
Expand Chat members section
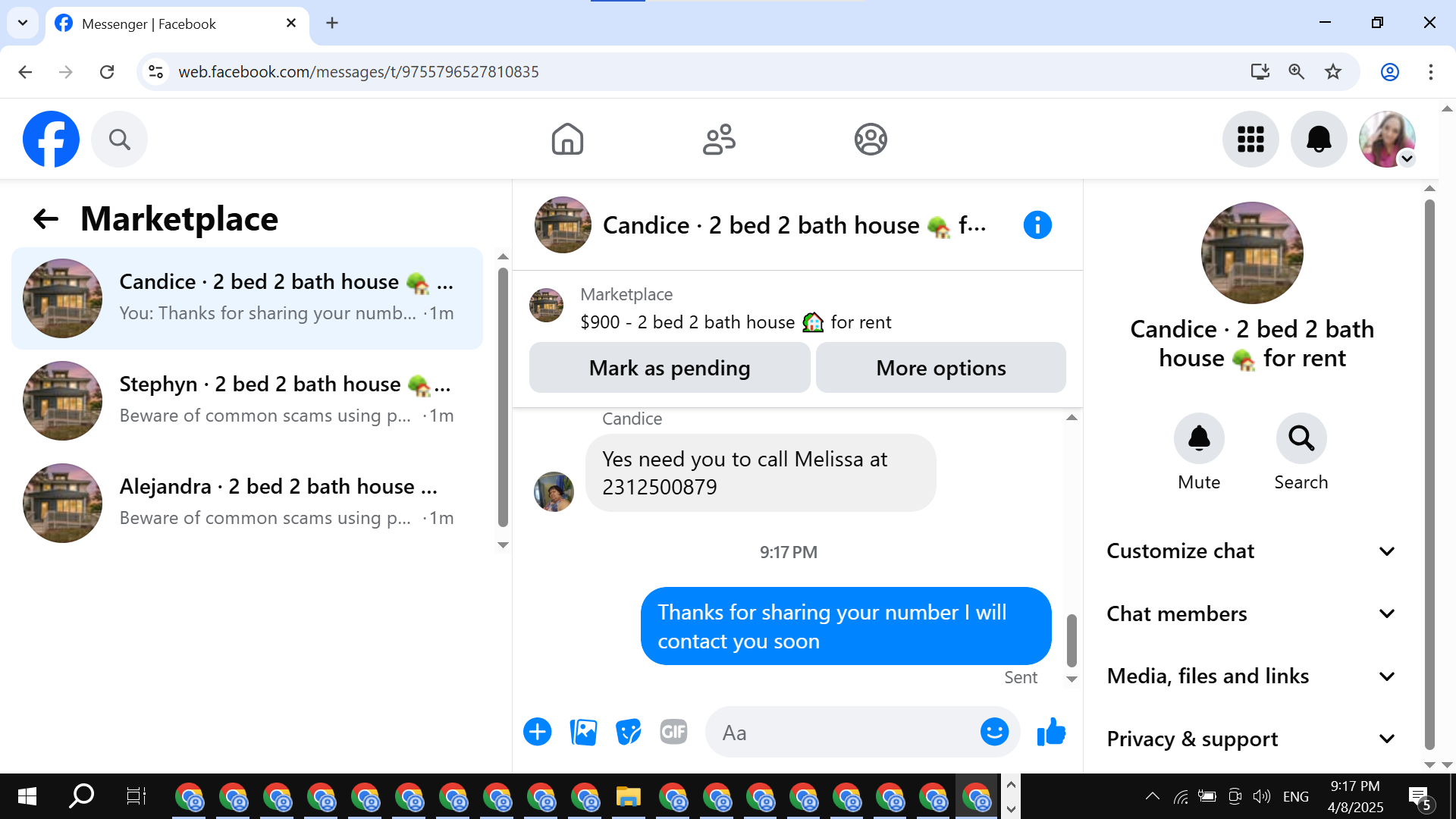1251,614
